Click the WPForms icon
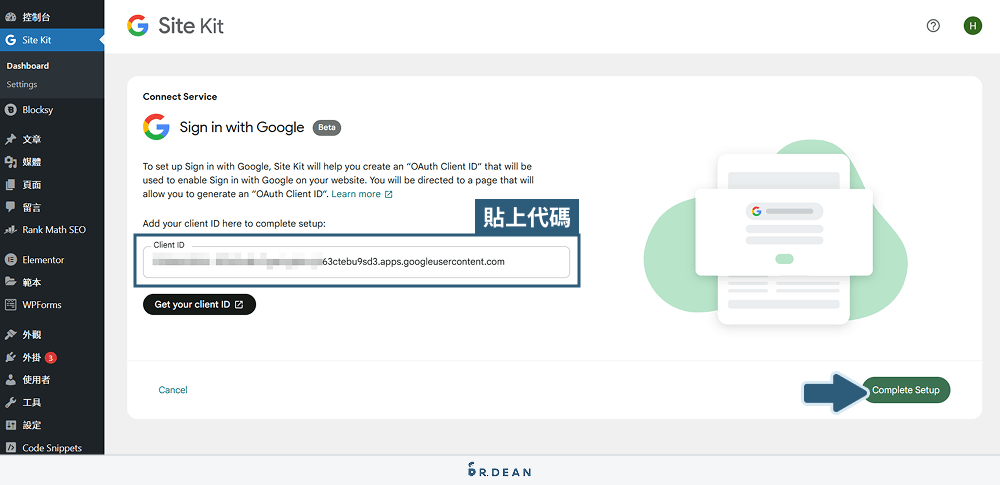Viewport: 1000px width, 485px height. tap(10, 304)
